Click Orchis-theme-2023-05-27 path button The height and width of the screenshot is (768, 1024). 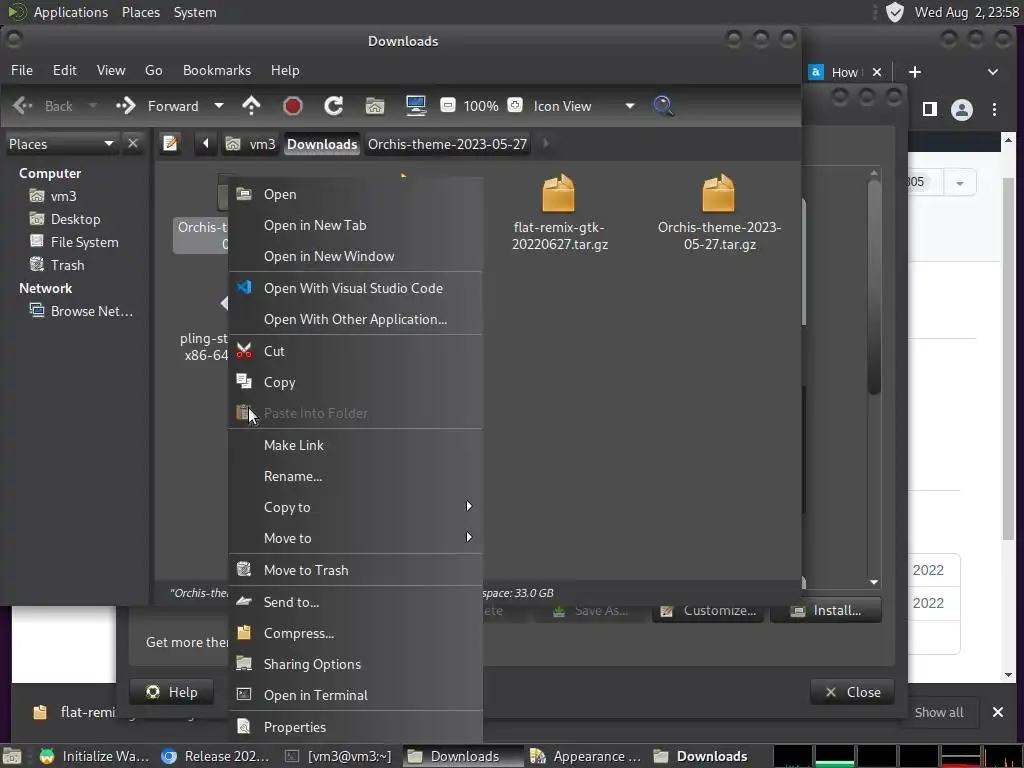[x=447, y=144]
